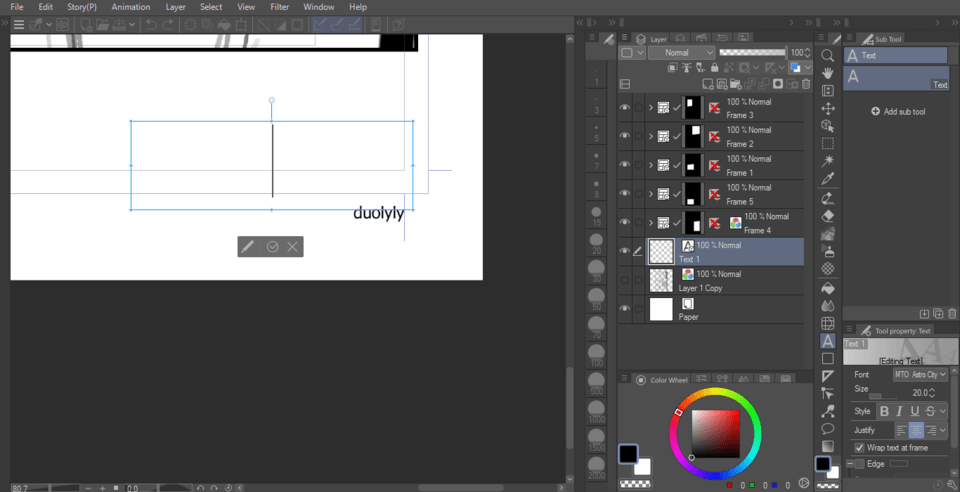This screenshot has width=960, height=492.
Task: Pick the Eyedropper tool
Action: pyautogui.click(x=827, y=179)
